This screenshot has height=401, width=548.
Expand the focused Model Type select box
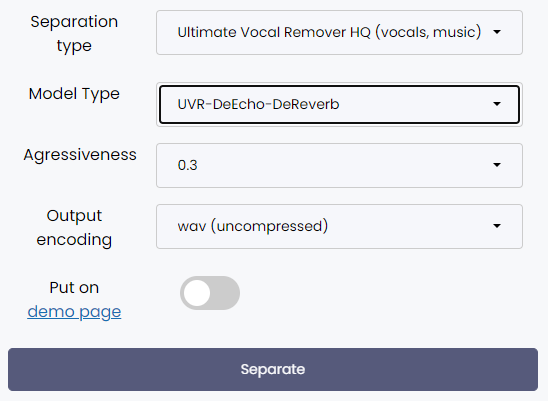tap(339, 105)
